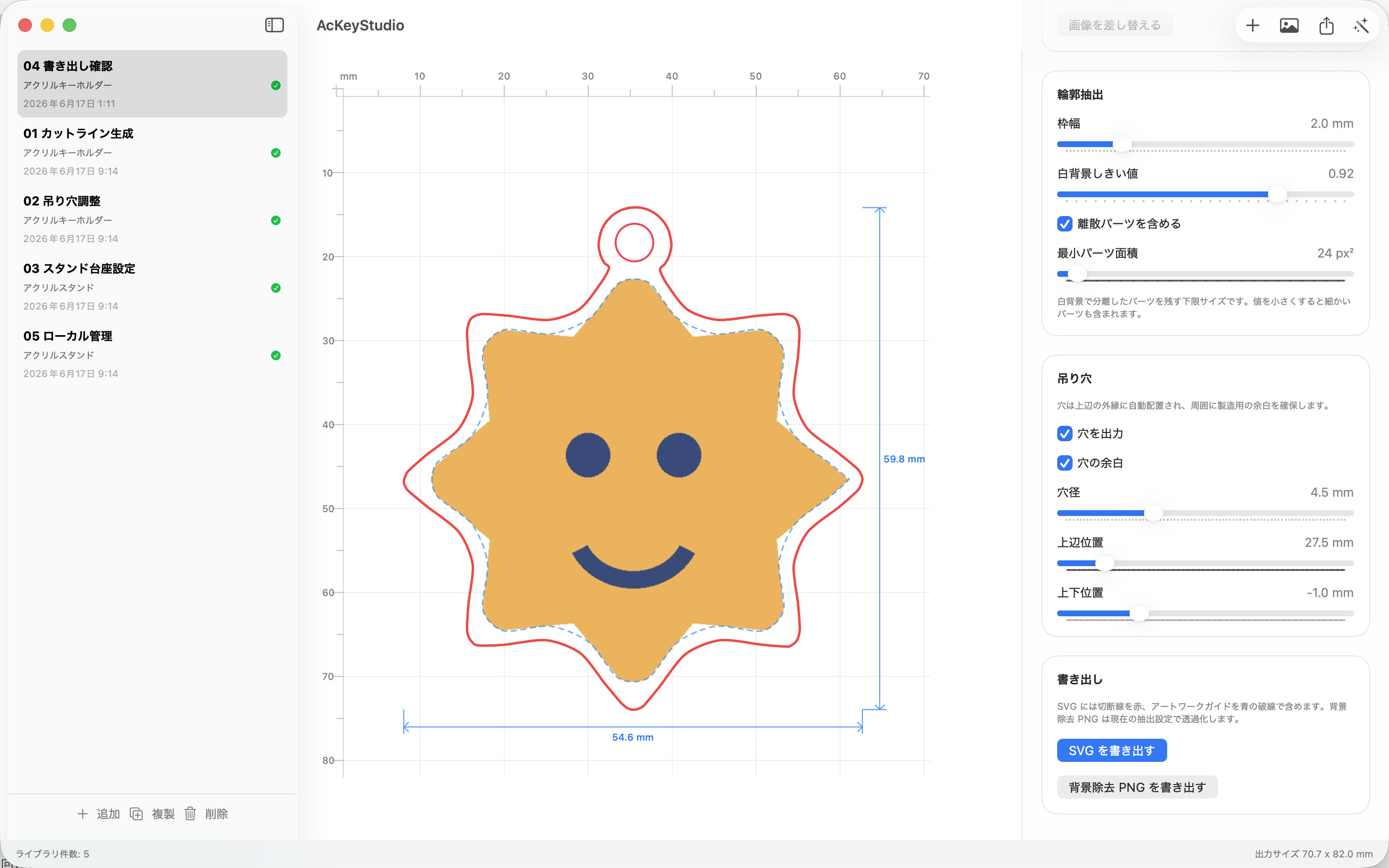
Task: Click the 輪郭抽出 section heading
Action: coord(1080,95)
